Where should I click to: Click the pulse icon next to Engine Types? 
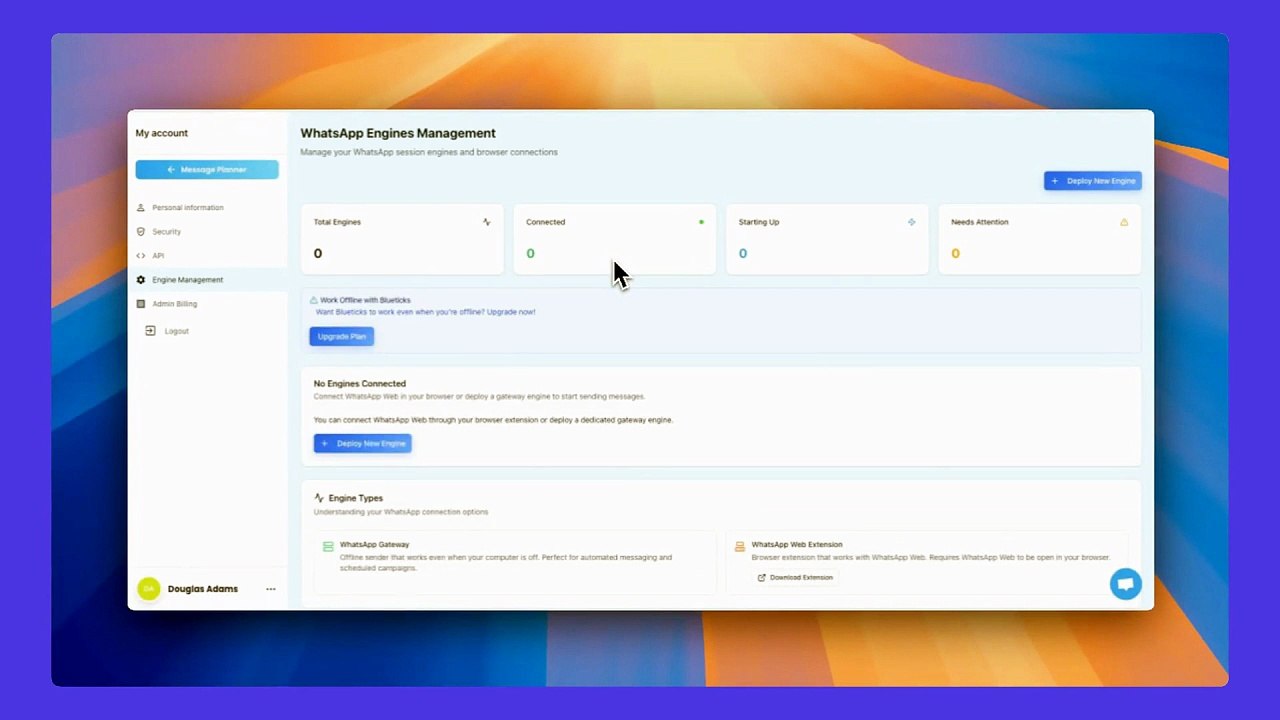click(x=319, y=498)
